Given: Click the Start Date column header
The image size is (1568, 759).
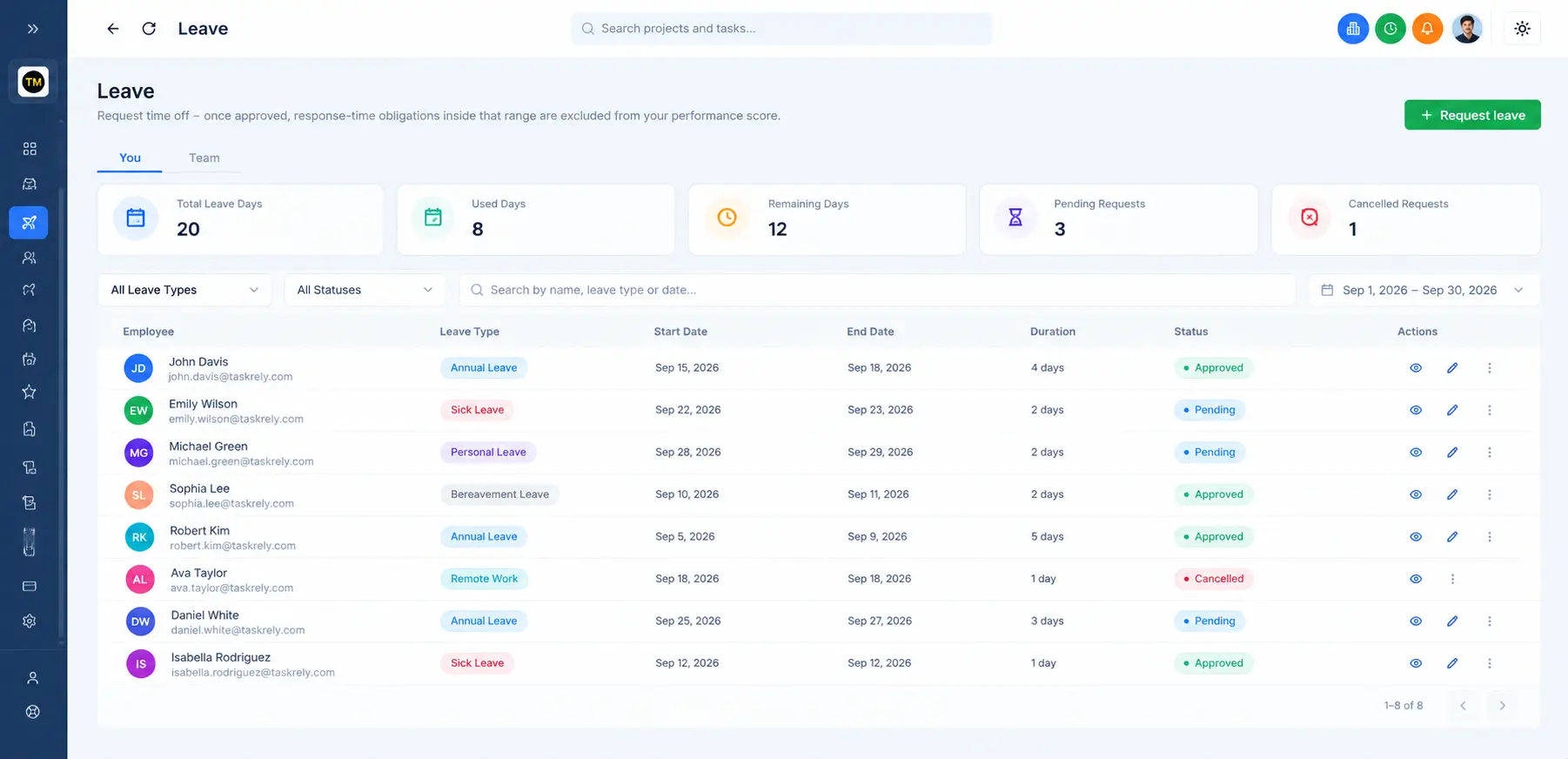Looking at the screenshot, I should (x=680, y=332).
